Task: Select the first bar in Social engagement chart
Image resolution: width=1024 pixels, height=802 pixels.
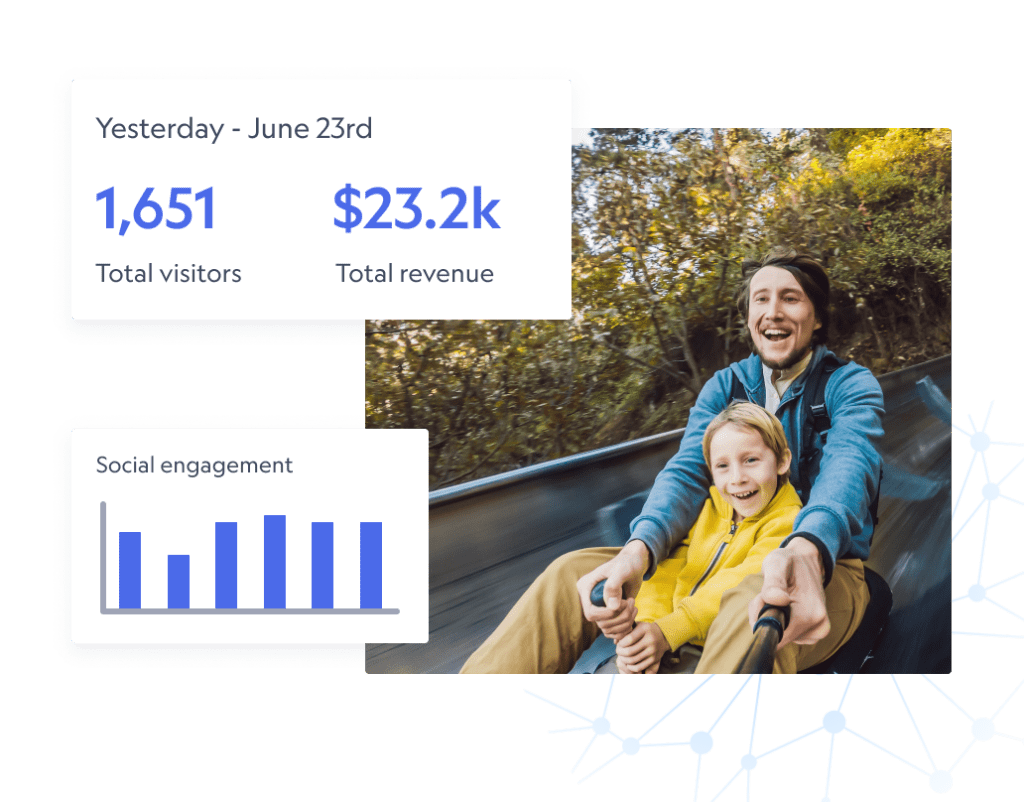Action: pyautogui.click(x=130, y=570)
